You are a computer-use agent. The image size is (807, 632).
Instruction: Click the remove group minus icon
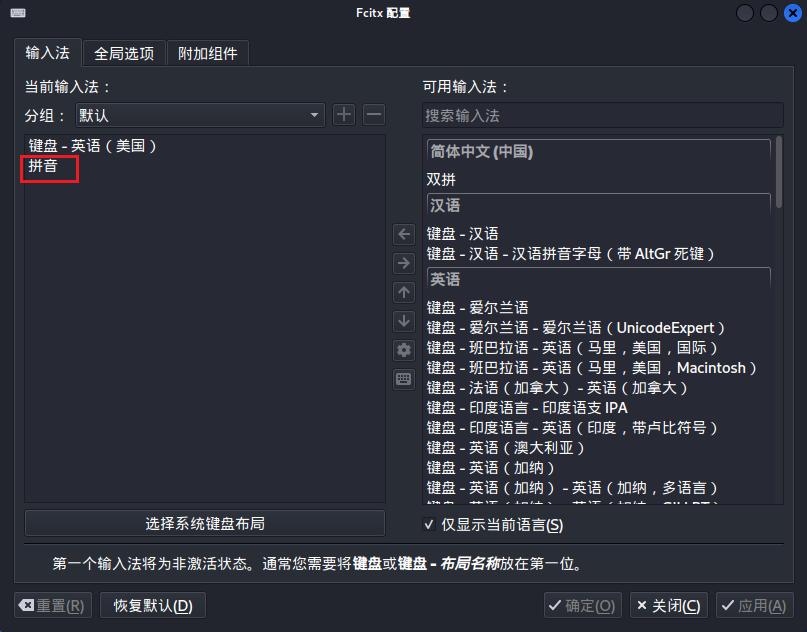[374, 114]
